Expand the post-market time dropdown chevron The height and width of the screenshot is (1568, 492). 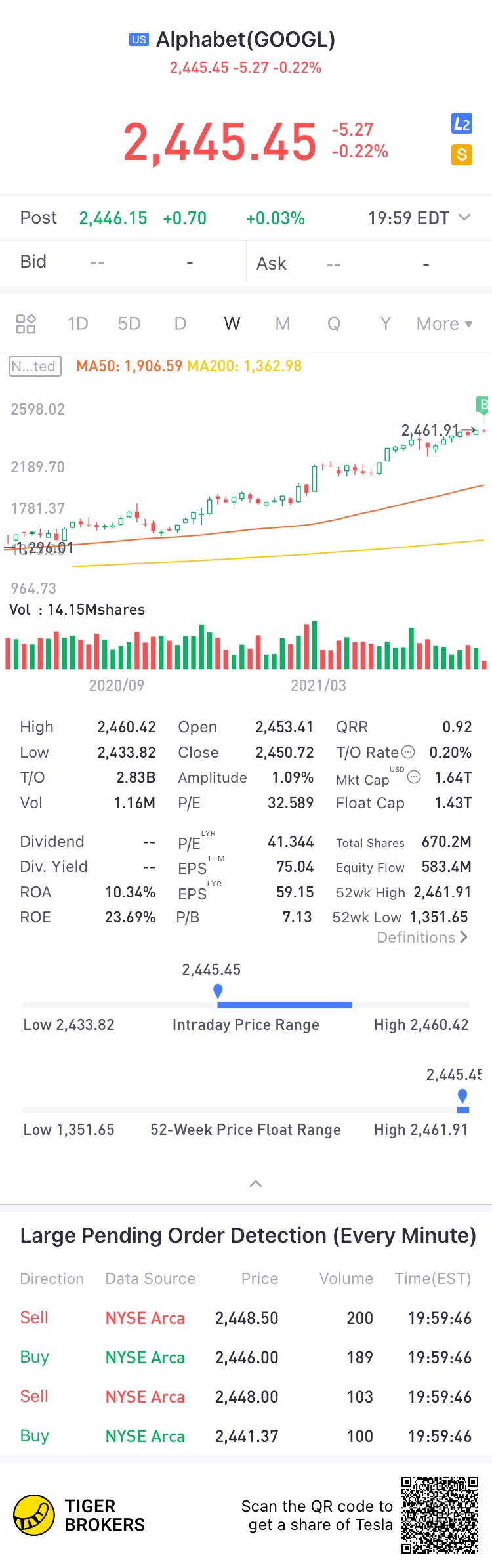[464, 217]
